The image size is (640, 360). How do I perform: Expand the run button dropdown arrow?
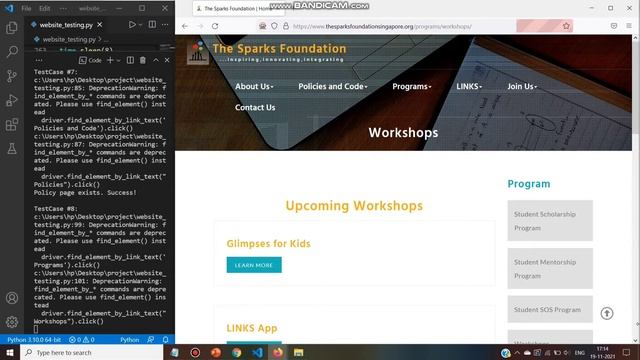click(140, 25)
